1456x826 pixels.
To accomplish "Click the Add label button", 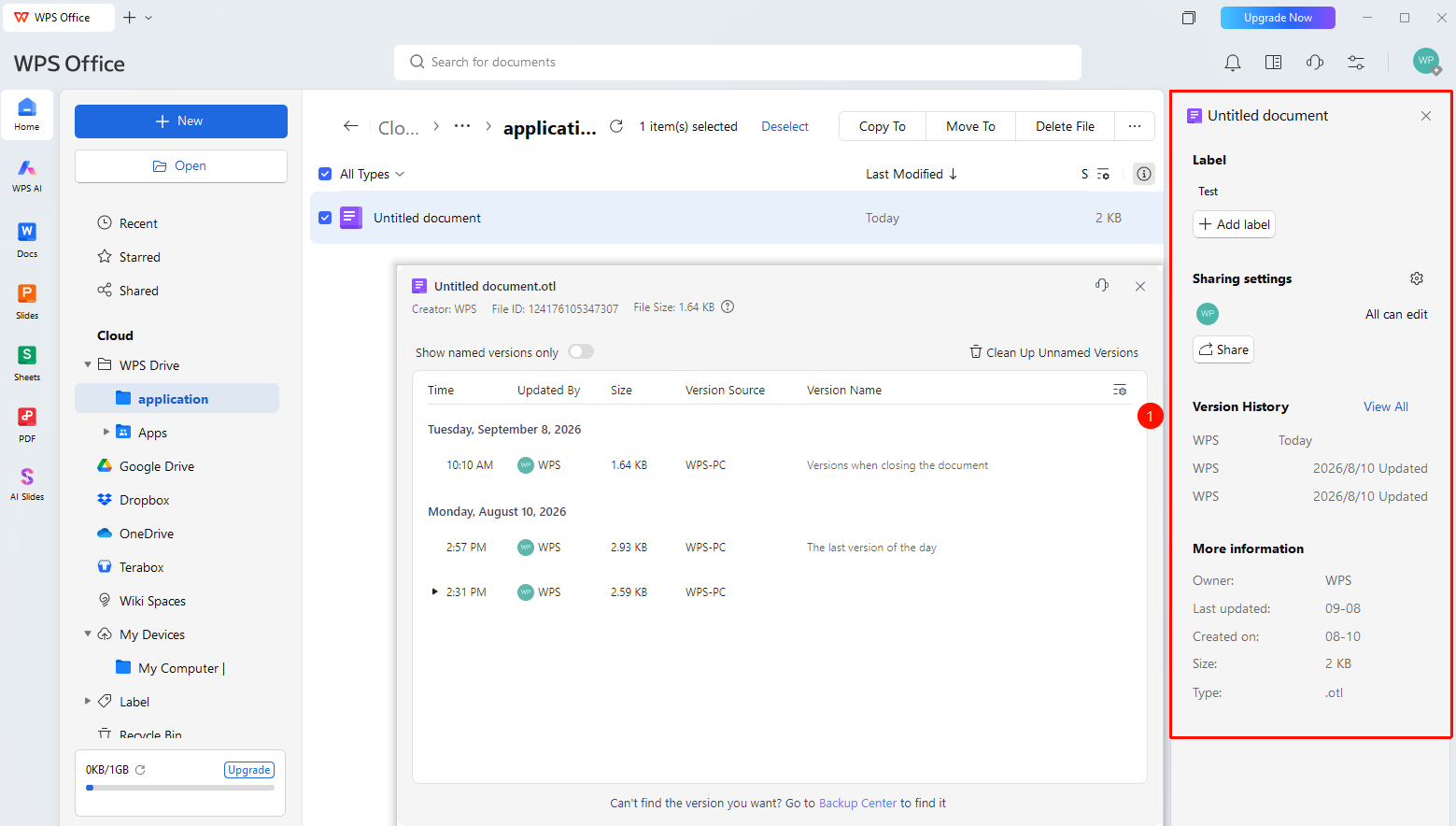I will coord(1234,224).
